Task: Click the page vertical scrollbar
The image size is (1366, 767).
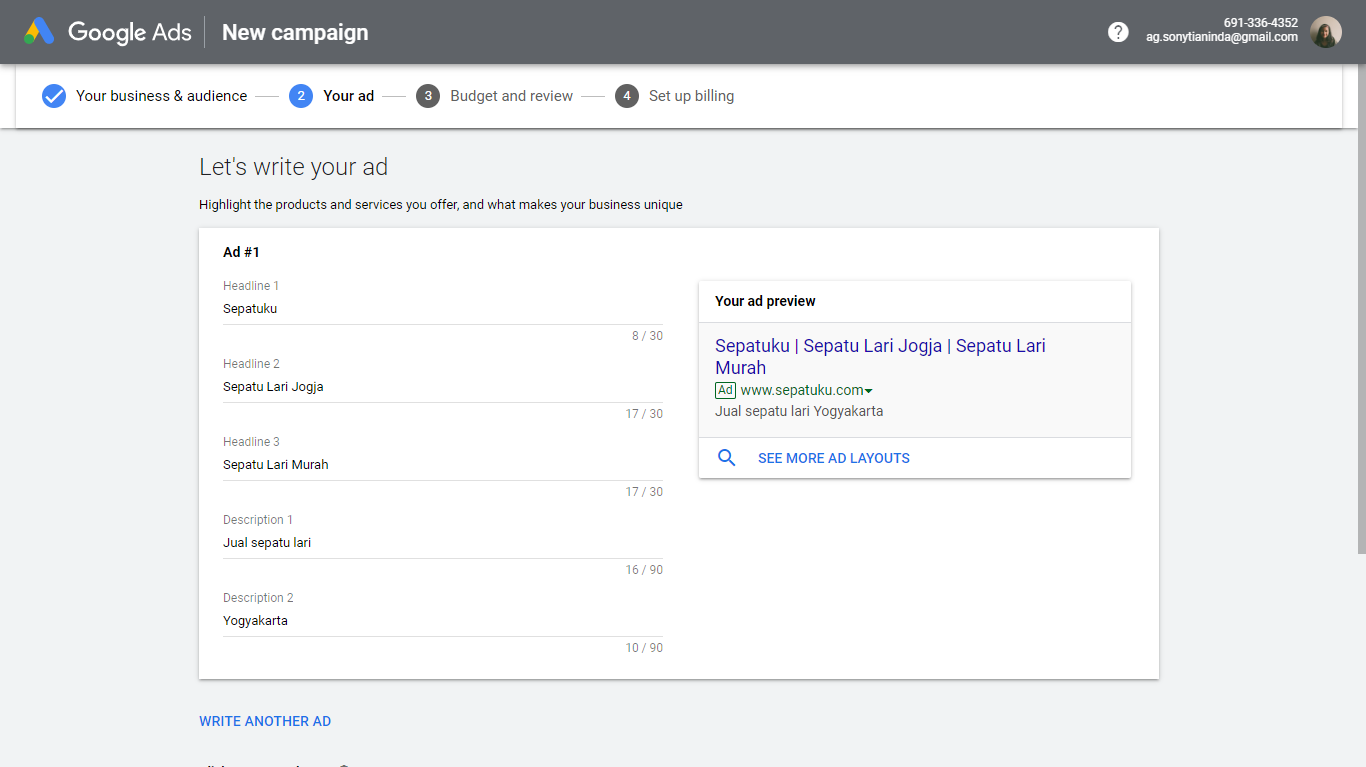Action: point(1361,310)
